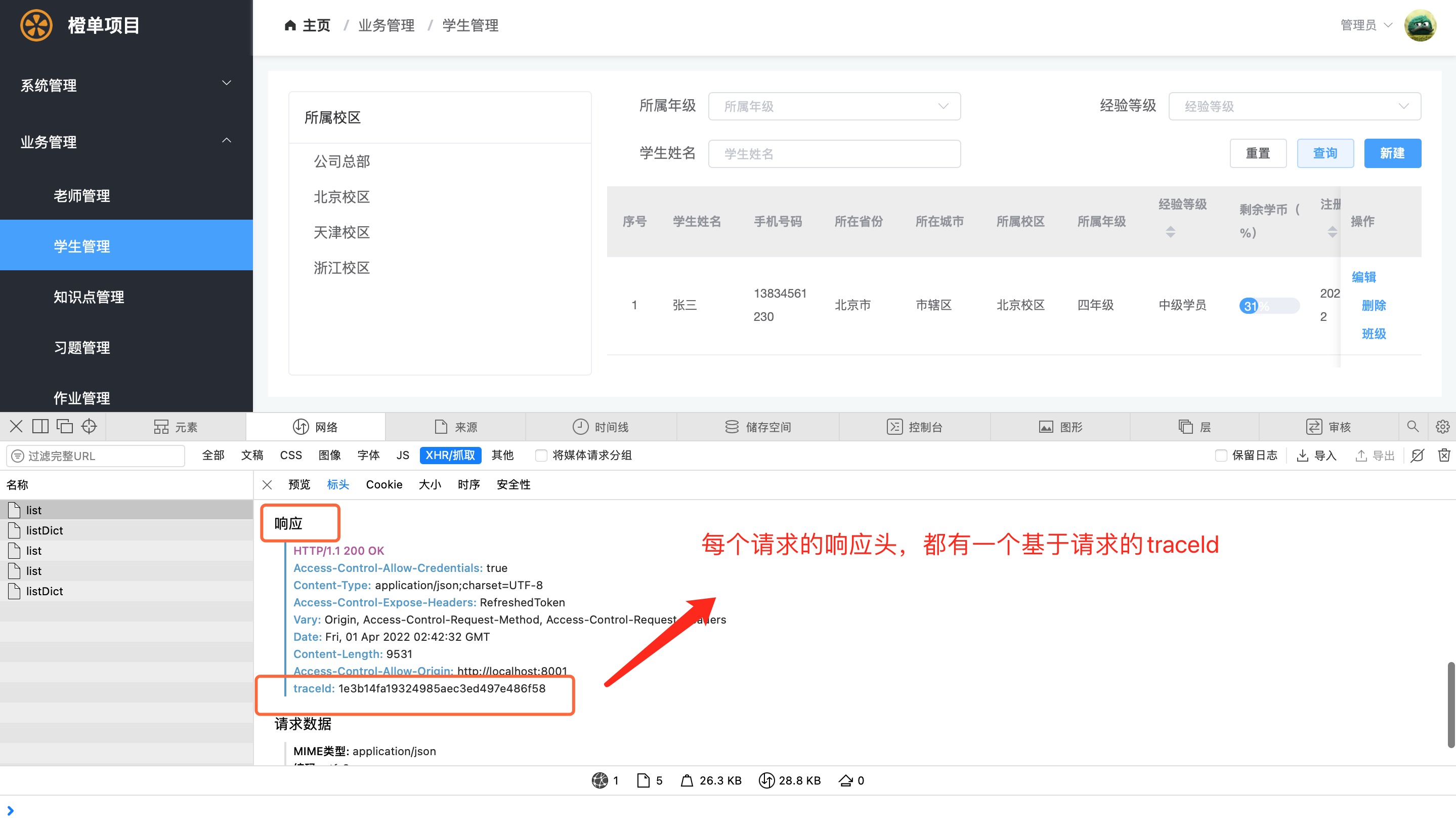Collapse the 业务管理 sidebar menu
This screenshot has width=1456, height=824.
[126, 142]
